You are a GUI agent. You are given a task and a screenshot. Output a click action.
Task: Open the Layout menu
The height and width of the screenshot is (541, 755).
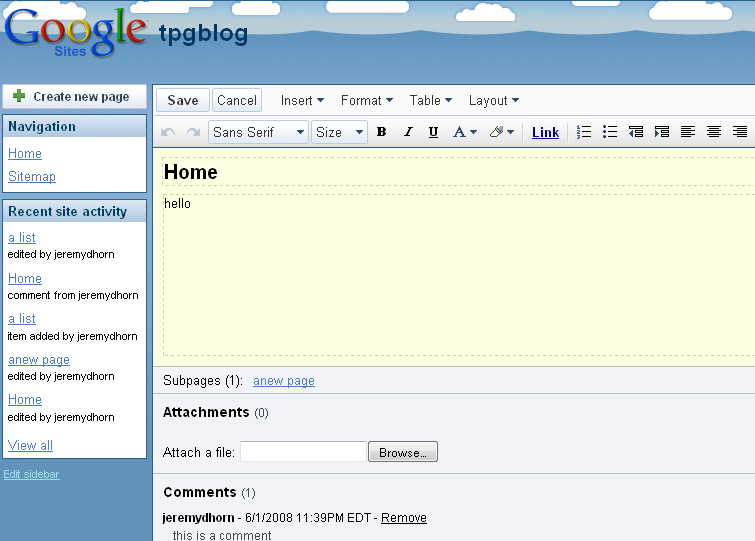[494, 100]
